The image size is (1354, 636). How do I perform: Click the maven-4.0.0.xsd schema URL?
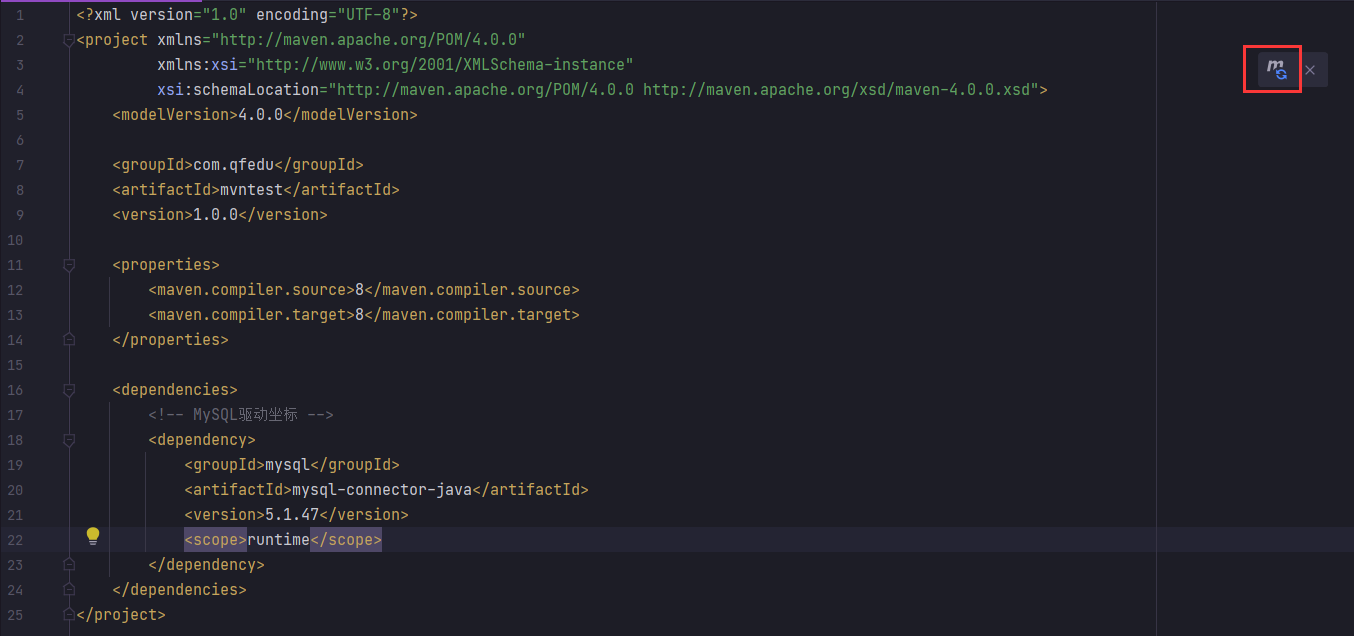[840, 90]
